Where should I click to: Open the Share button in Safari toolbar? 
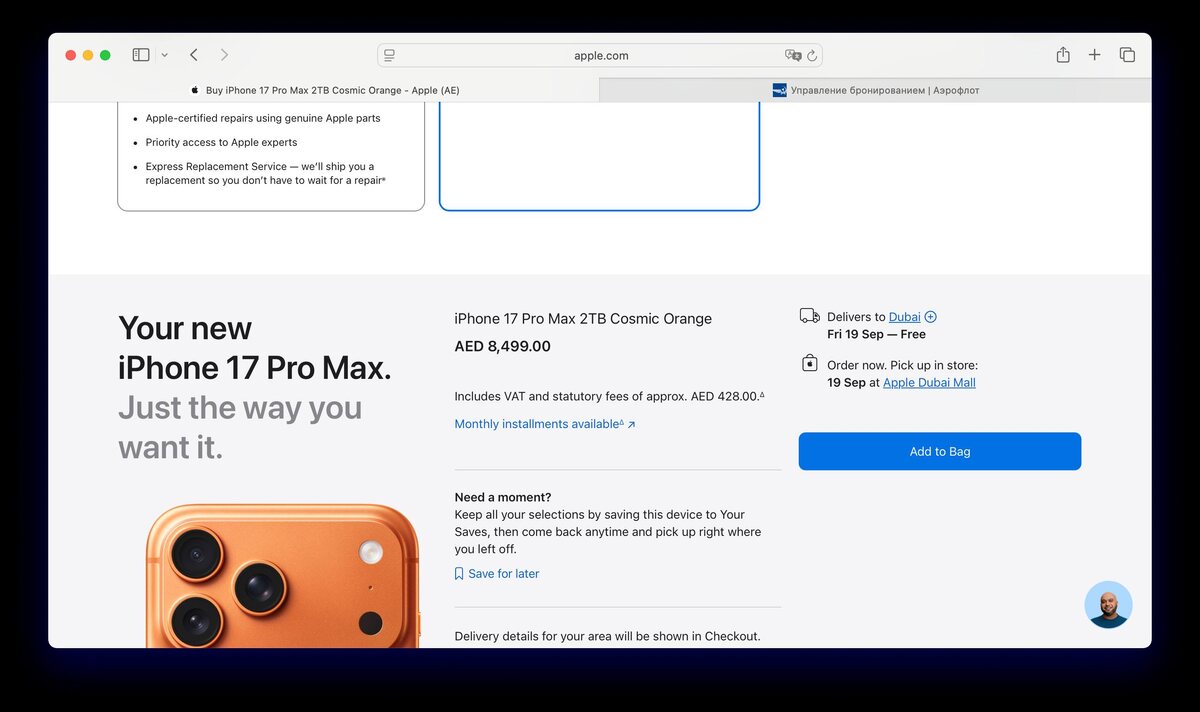click(x=1063, y=55)
